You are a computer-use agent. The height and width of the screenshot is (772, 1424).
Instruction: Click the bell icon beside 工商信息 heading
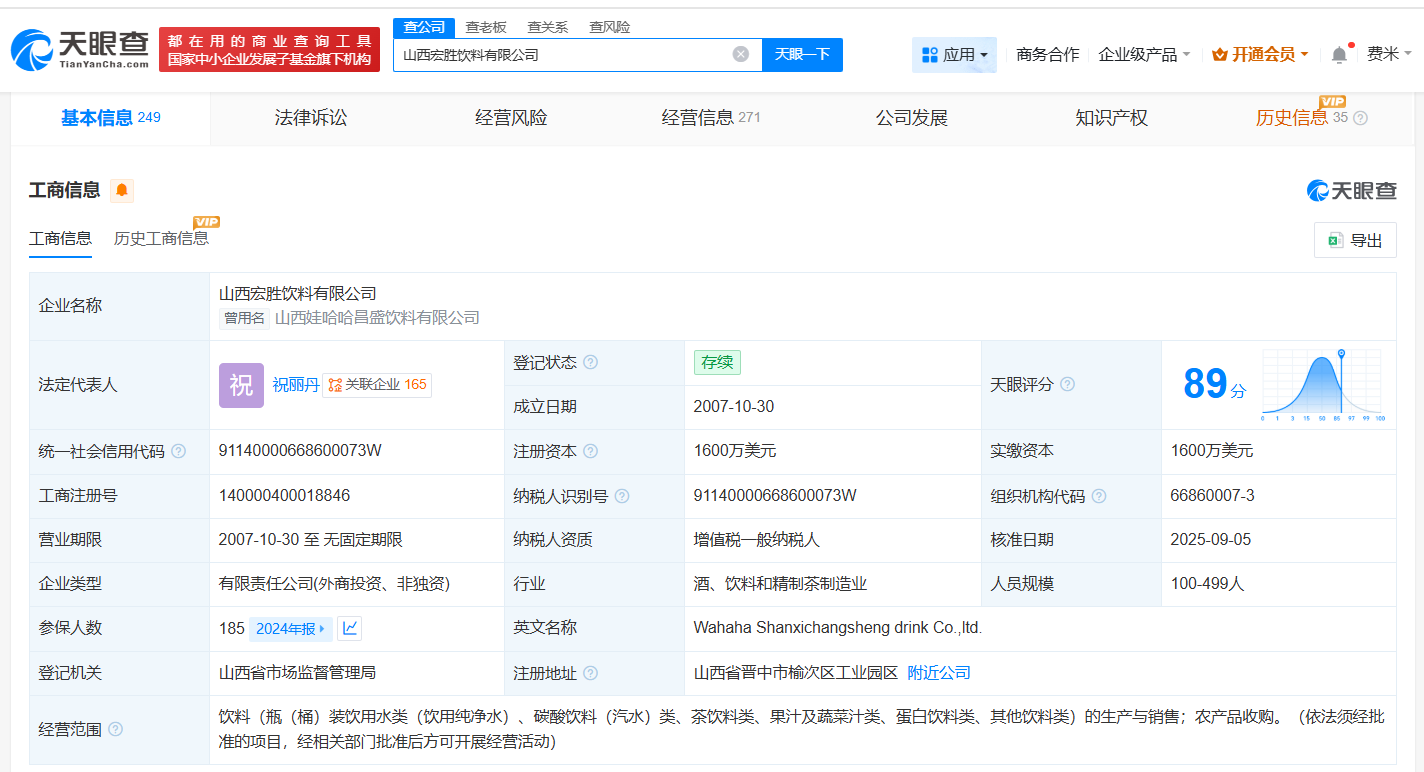[x=121, y=190]
